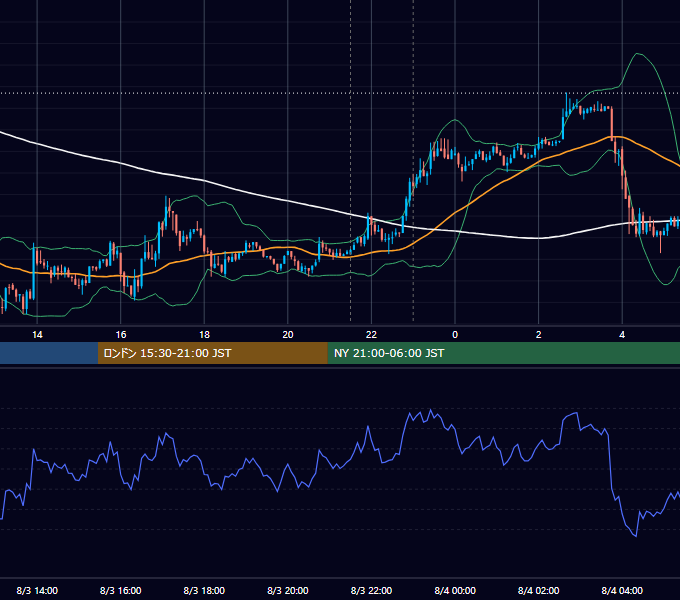
Task: Click the '16' time axis label
Action: 121,335
